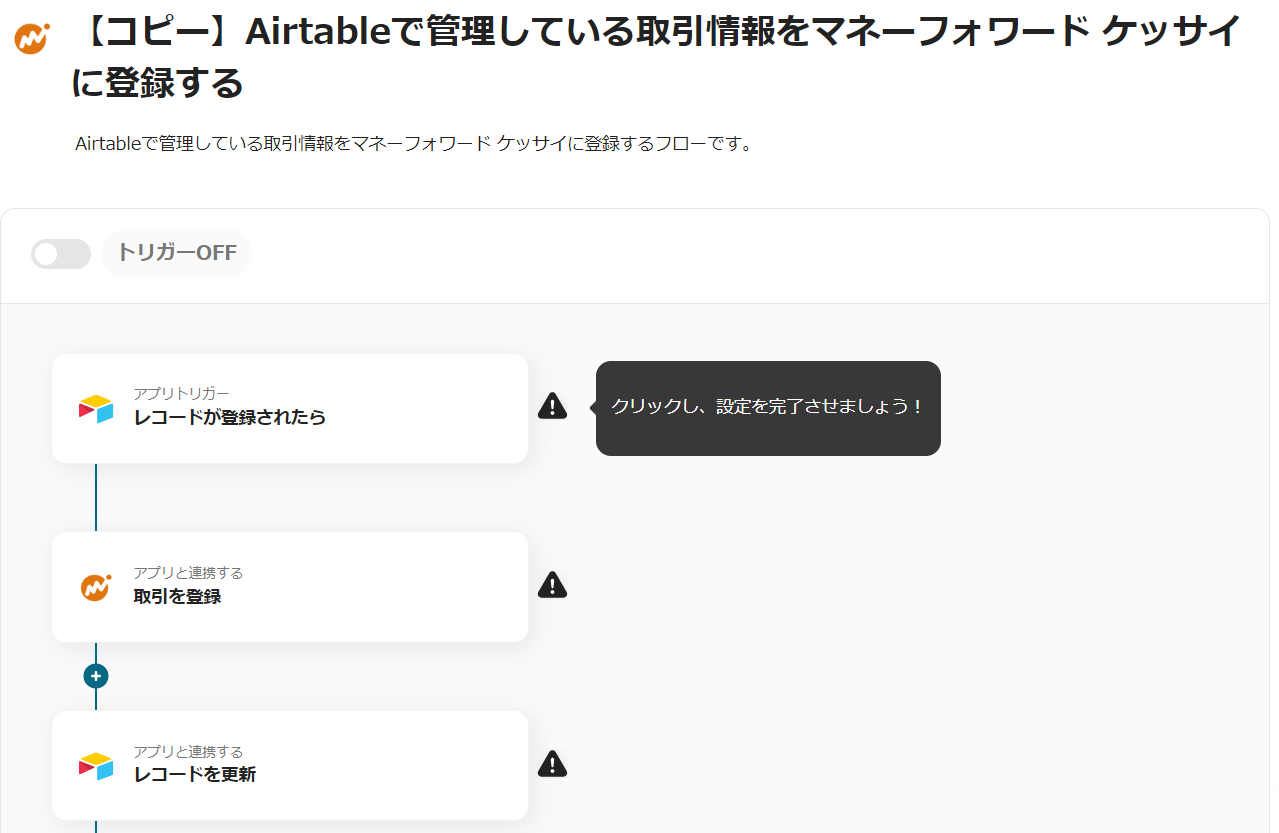
Task: Click the トリガーOFF status label
Action: tap(177, 253)
